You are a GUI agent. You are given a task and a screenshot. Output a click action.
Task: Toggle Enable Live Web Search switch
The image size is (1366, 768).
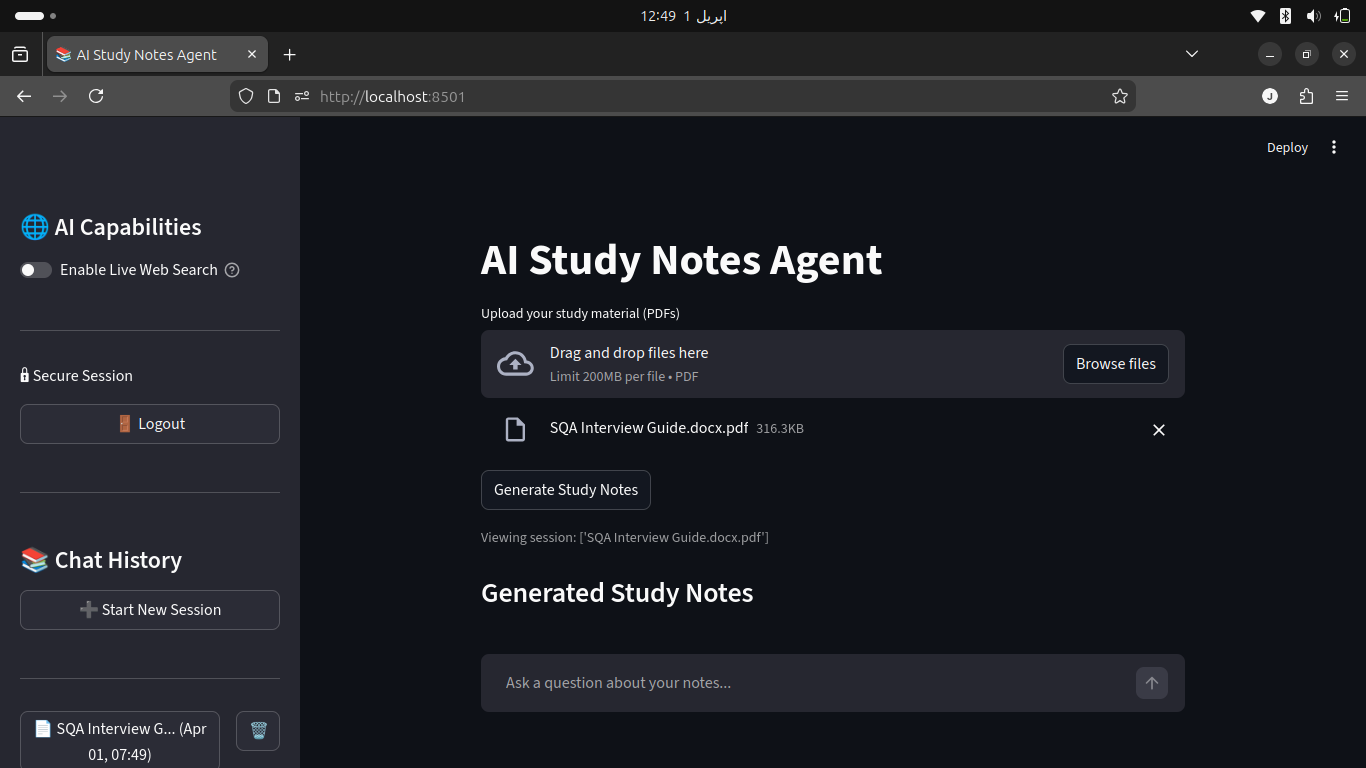[36, 270]
